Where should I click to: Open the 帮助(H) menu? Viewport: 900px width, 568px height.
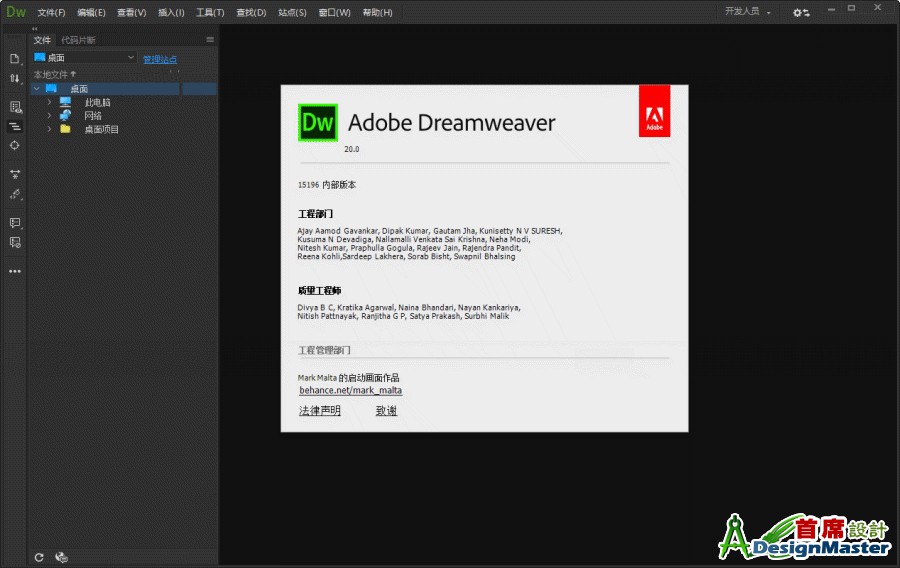coord(378,12)
